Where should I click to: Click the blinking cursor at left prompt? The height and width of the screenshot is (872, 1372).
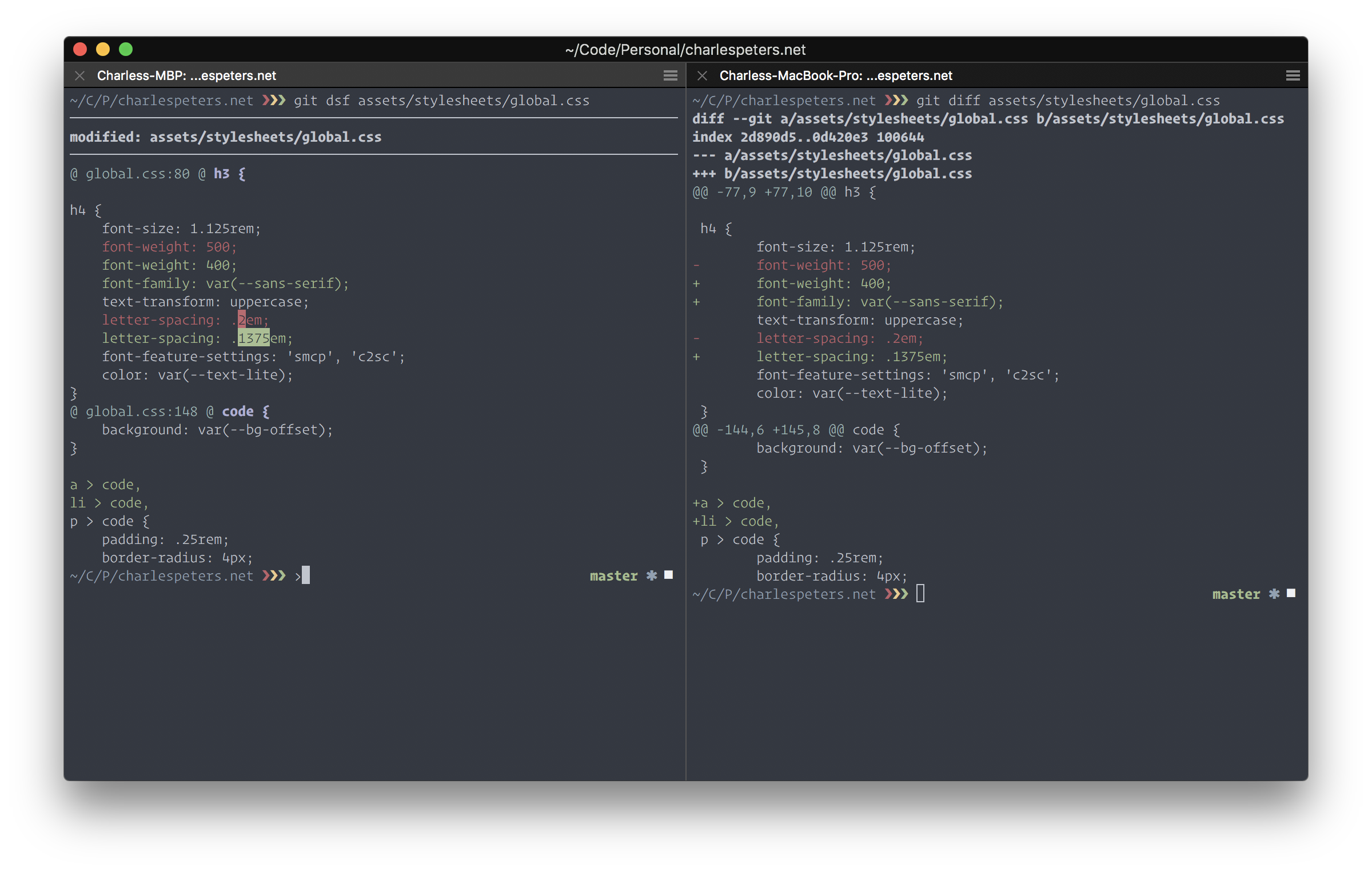pyautogui.click(x=306, y=575)
